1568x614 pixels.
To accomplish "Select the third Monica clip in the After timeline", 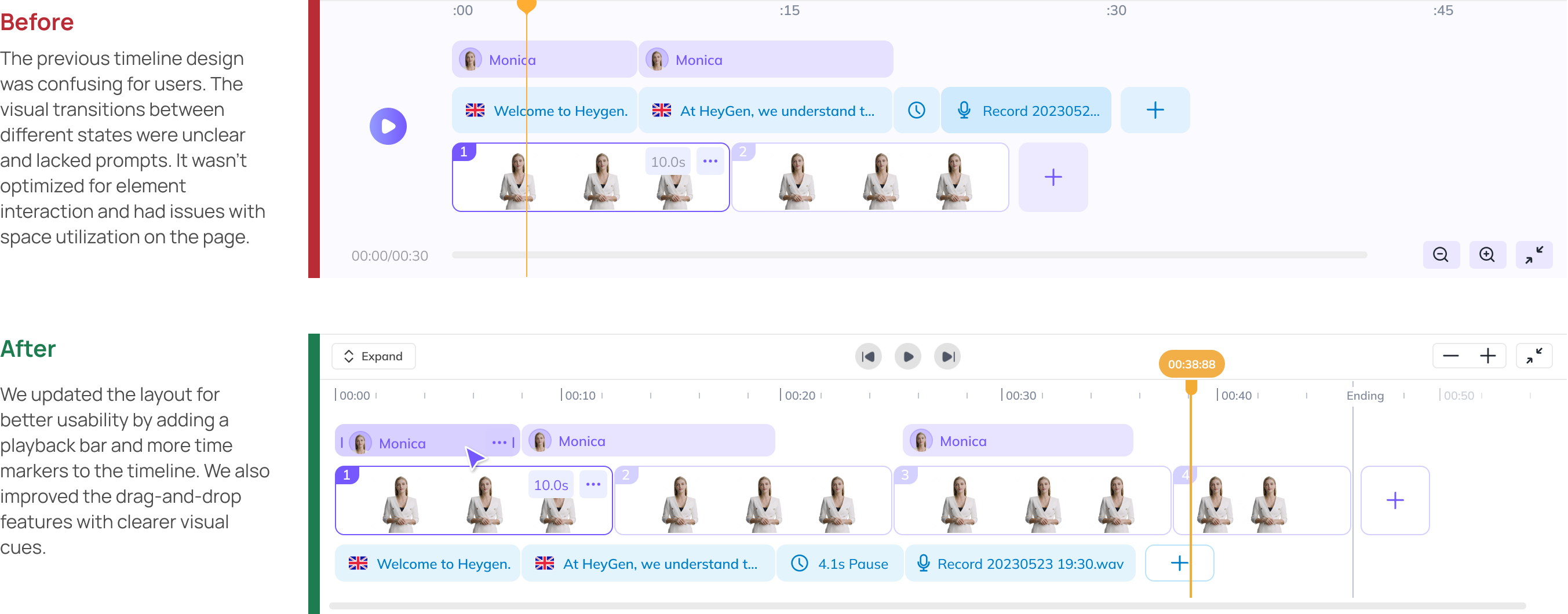I will [x=1018, y=441].
